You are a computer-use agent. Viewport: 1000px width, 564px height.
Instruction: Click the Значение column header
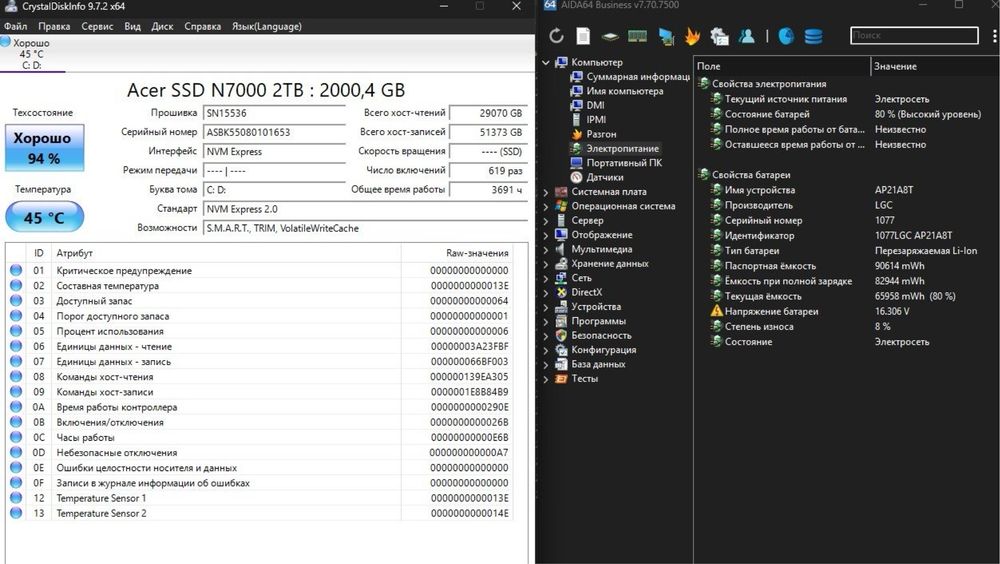(x=935, y=66)
